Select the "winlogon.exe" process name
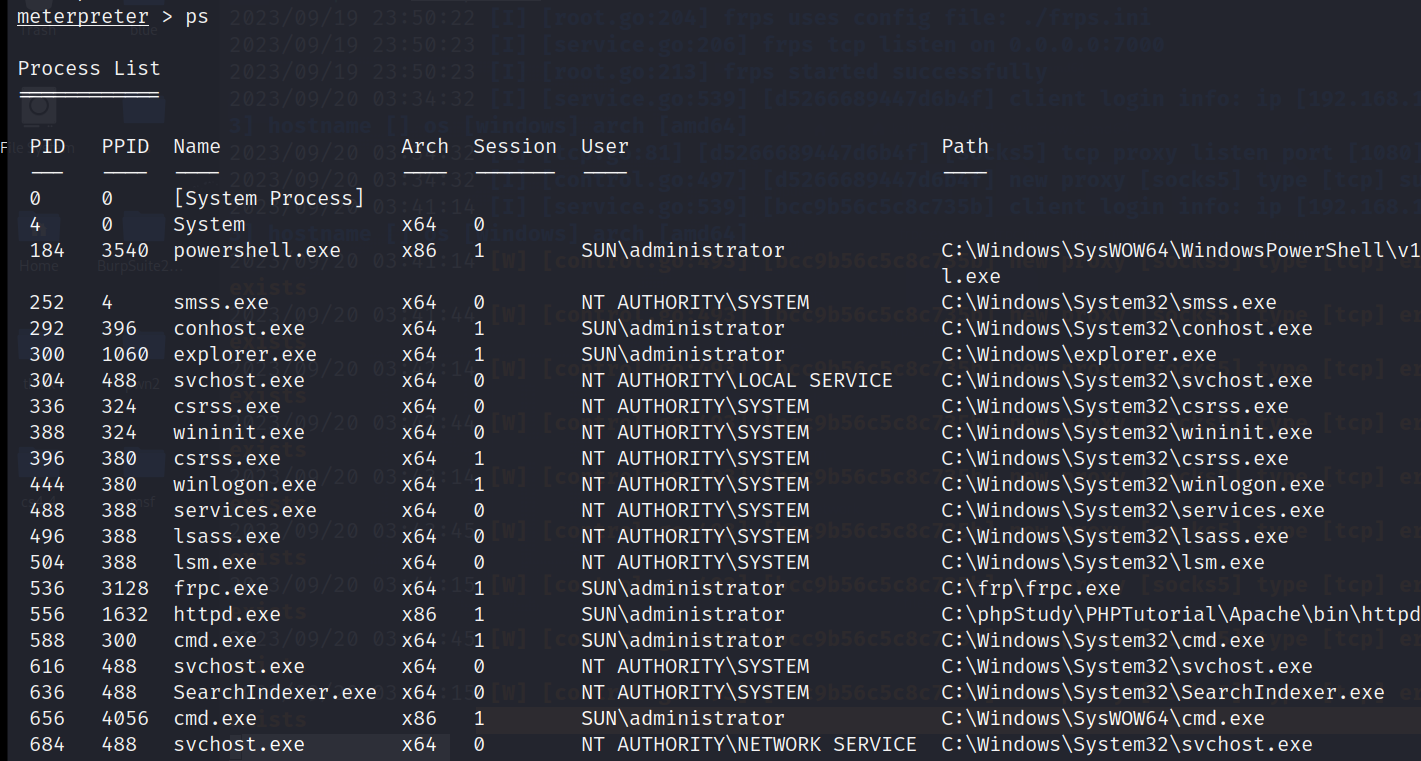This screenshot has height=761, width=1421. pyautogui.click(x=245, y=484)
